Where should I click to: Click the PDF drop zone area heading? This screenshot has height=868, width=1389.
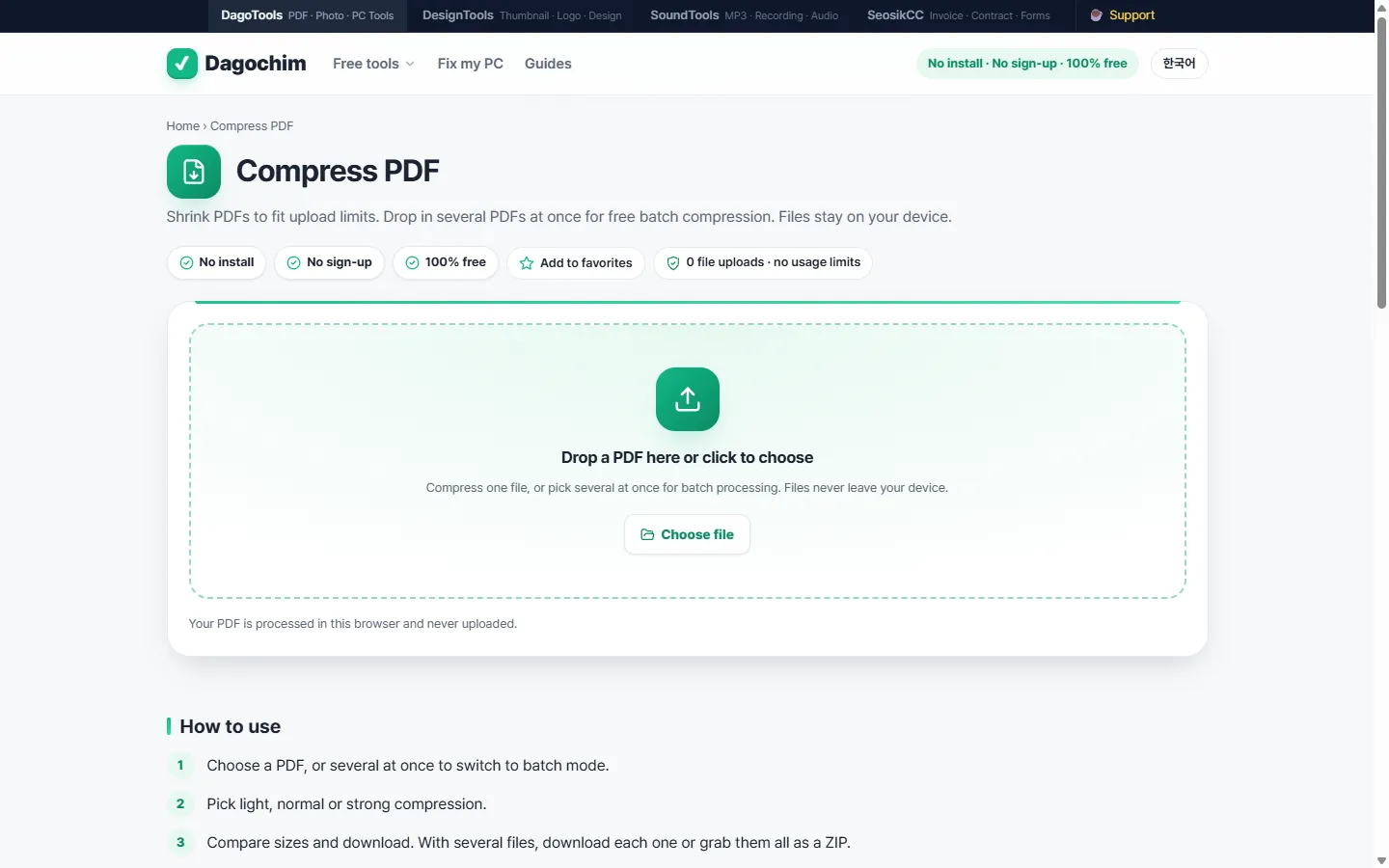pos(687,458)
